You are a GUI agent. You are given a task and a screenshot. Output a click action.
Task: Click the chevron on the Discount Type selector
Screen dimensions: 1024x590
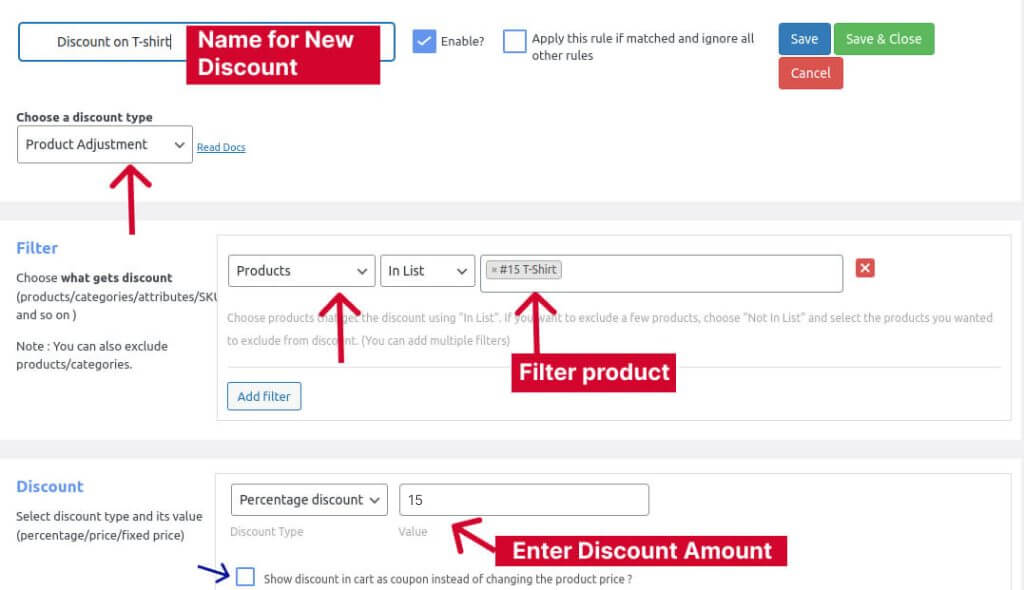click(375, 500)
